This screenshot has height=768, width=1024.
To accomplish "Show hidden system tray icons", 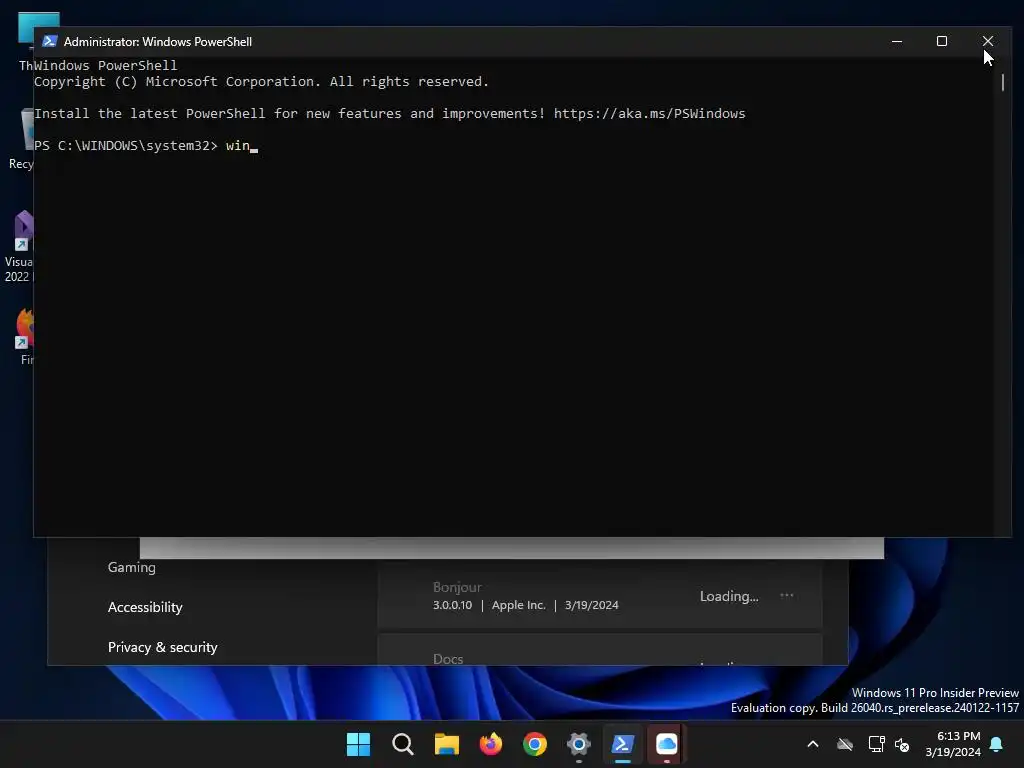I will (813, 744).
